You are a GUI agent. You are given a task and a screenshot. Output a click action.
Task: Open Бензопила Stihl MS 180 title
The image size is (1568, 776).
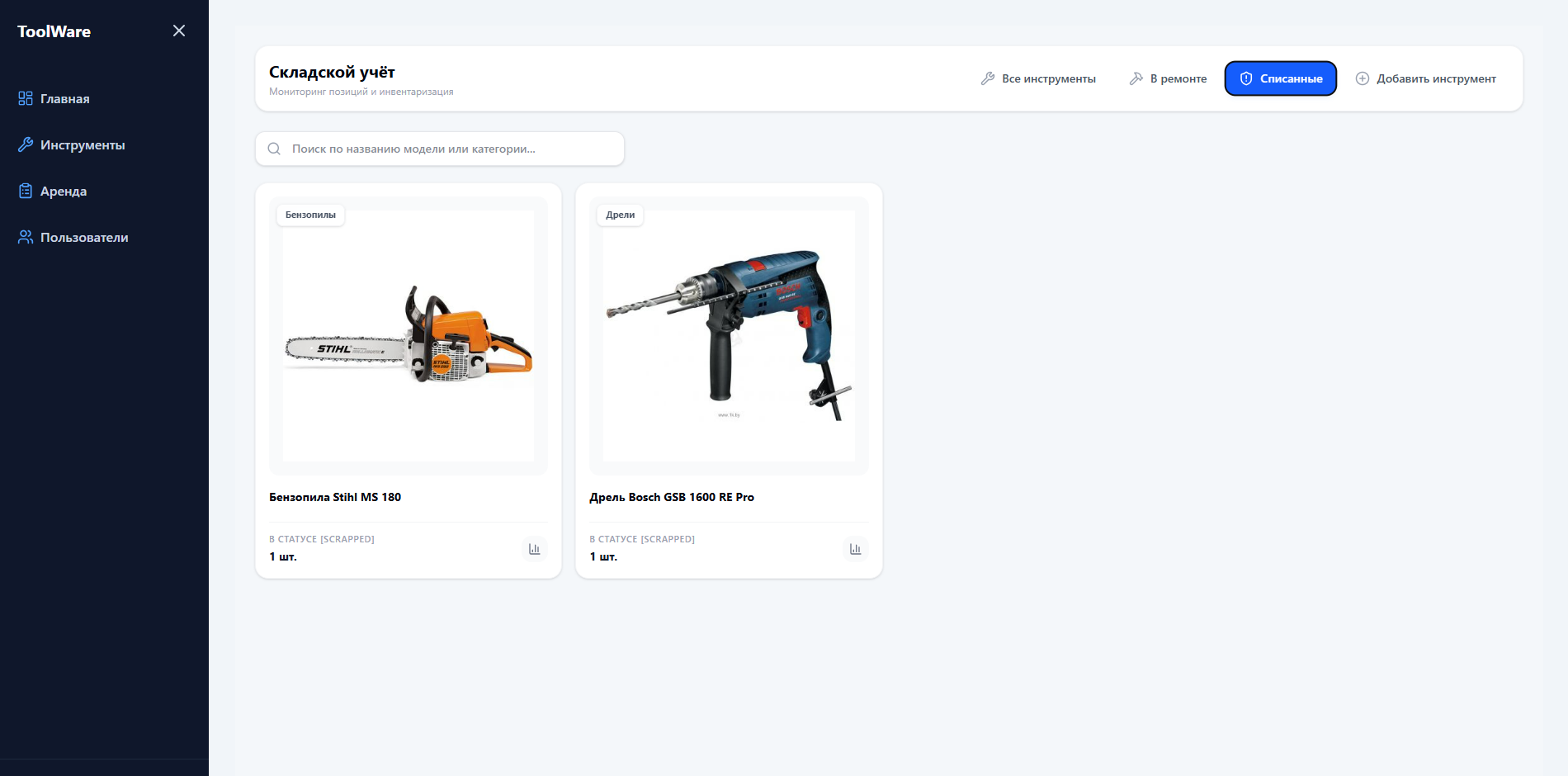(x=335, y=497)
